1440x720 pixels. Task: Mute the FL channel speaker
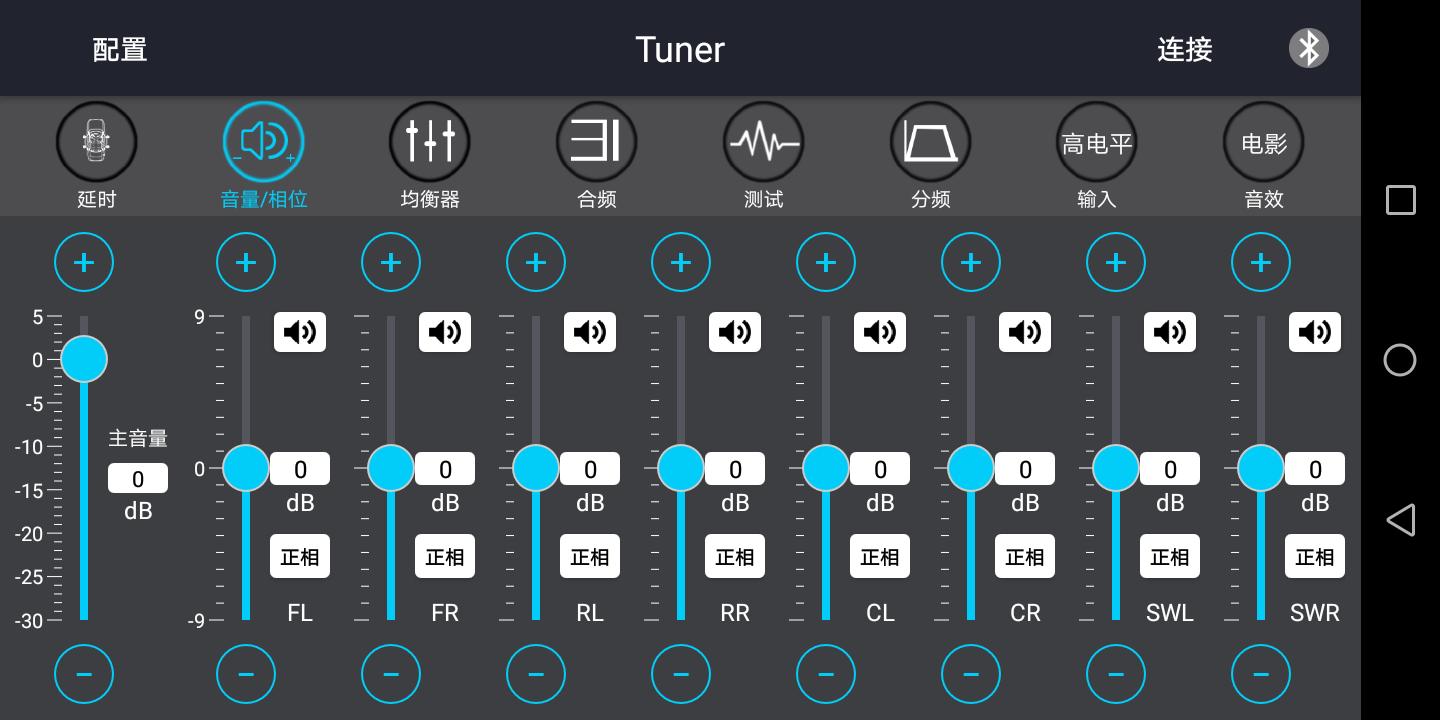pyautogui.click(x=300, y=332)
